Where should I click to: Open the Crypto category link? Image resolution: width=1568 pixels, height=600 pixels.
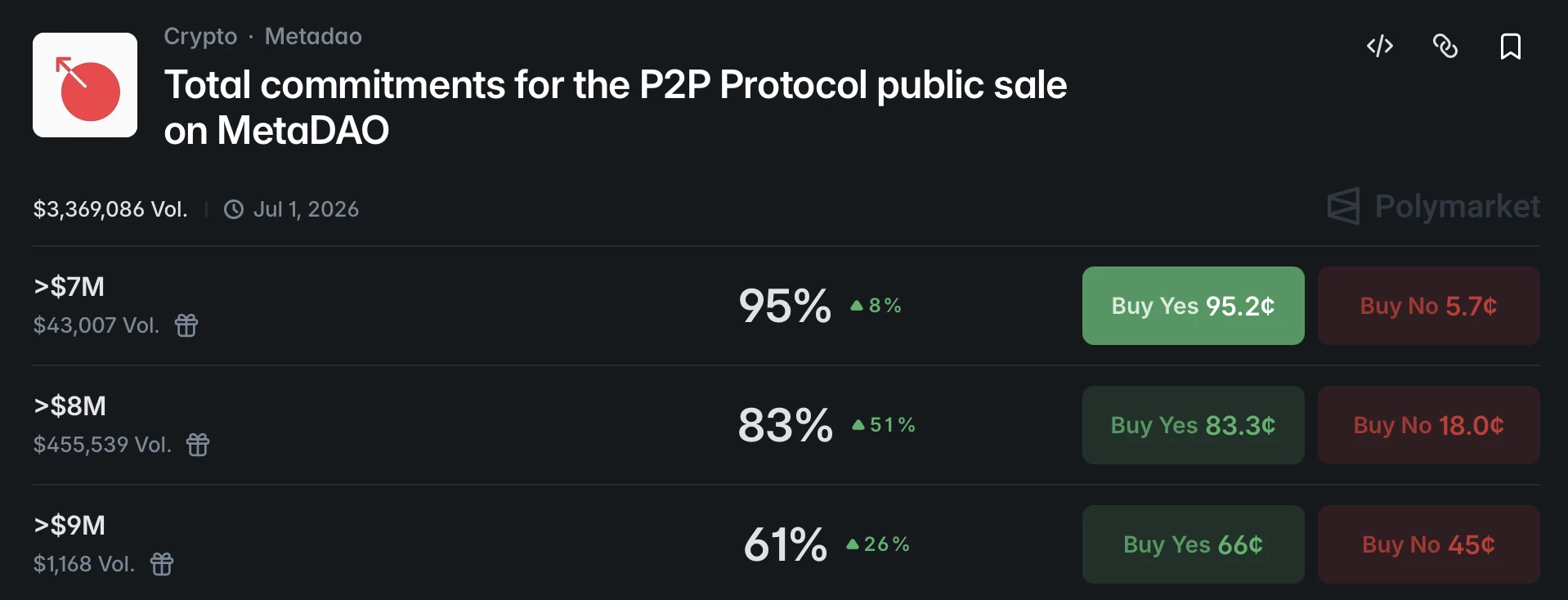pos(199,36)
